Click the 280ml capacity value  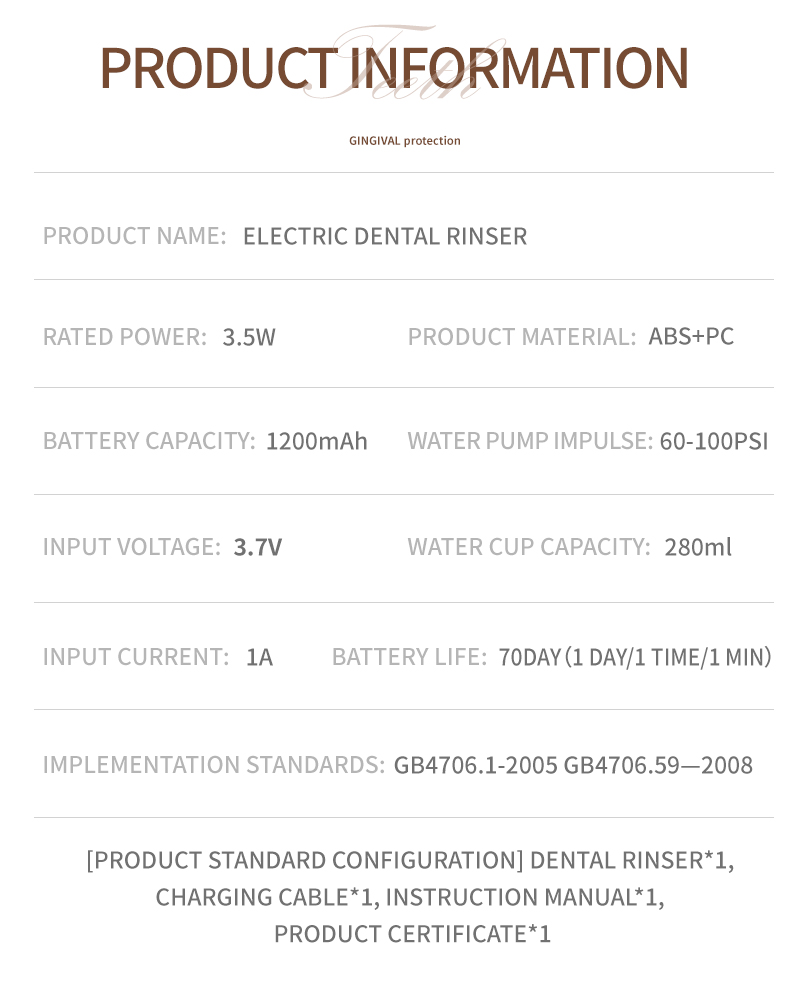pos(697,547)
